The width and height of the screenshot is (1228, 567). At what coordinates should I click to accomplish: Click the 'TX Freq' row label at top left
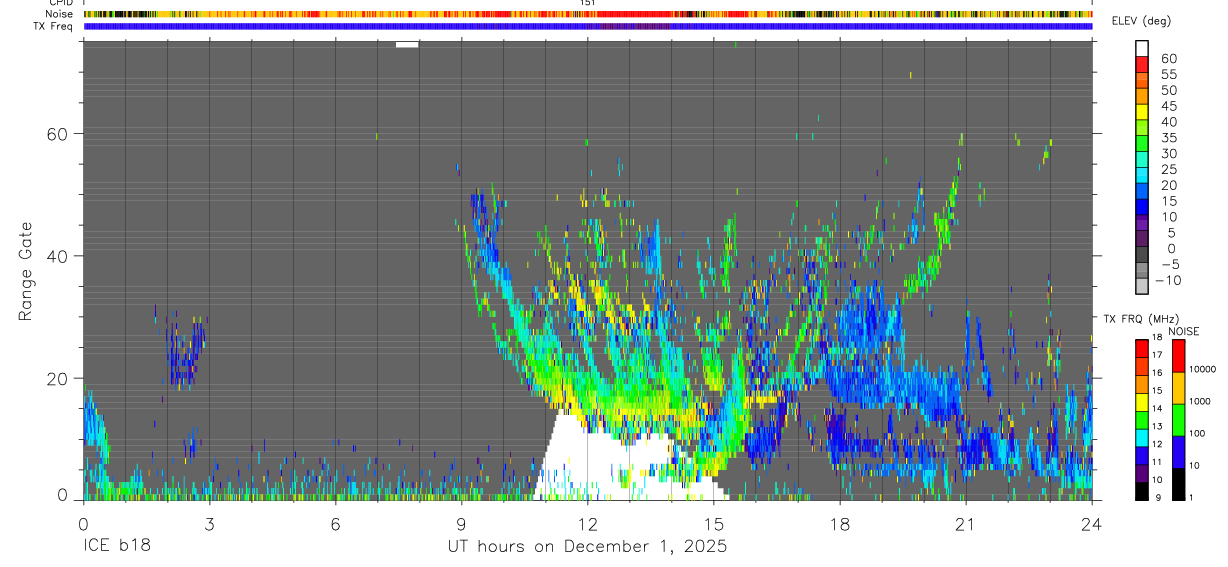pos(54,26)
